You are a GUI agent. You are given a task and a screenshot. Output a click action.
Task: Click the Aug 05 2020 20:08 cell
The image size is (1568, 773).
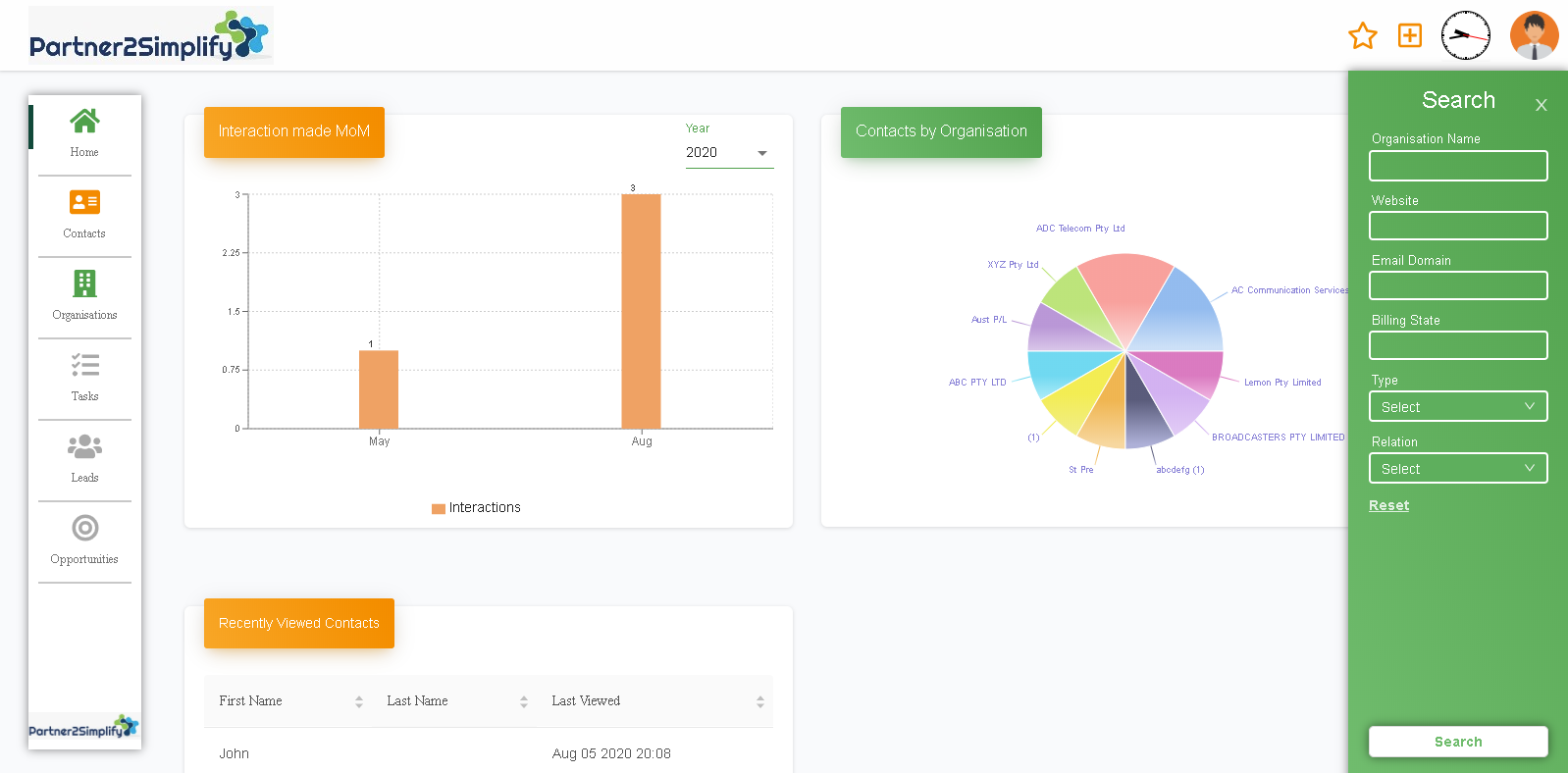611,753
